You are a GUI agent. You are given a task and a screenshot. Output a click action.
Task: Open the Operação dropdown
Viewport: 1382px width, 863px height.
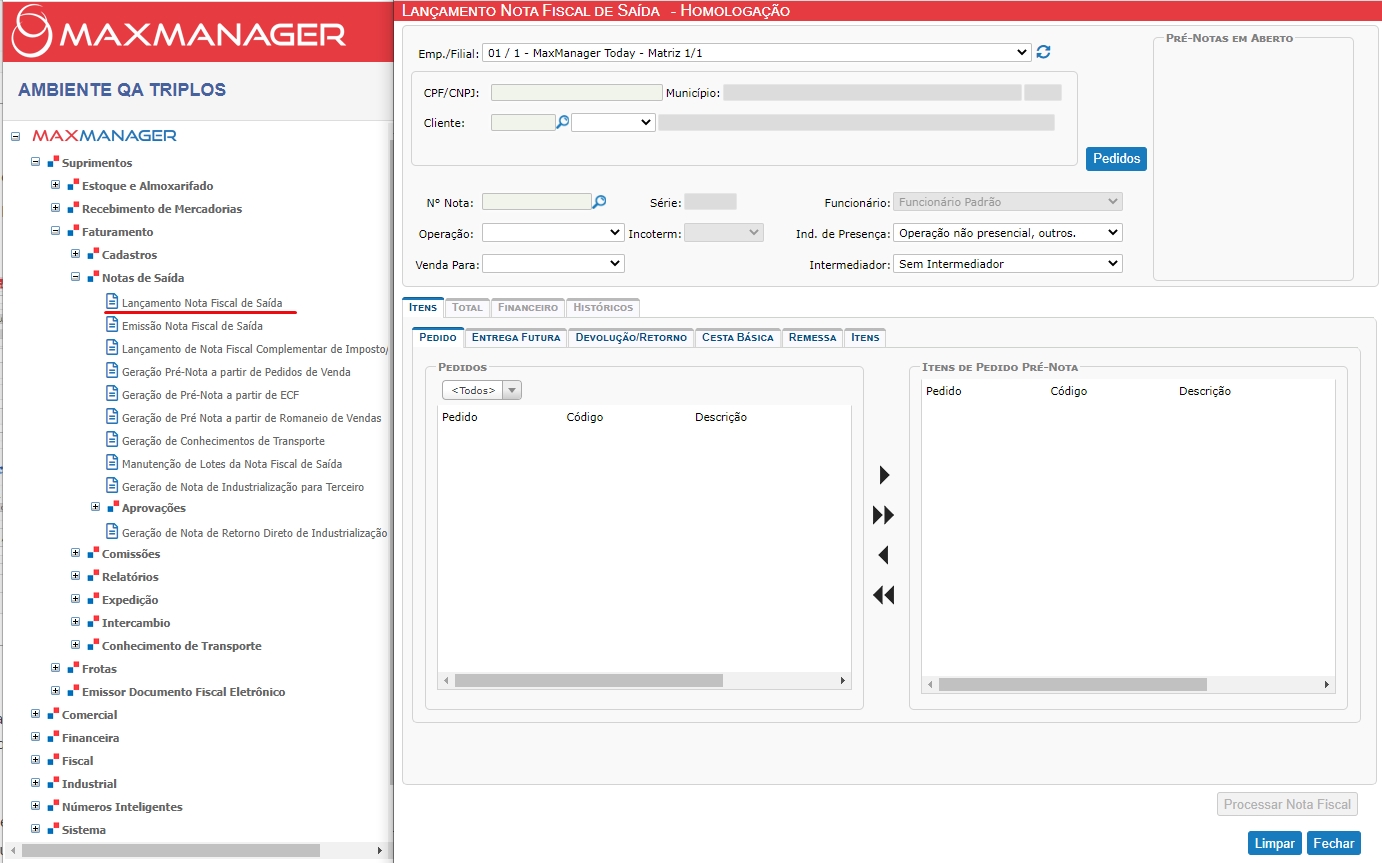pyautogui.click(x=553, y=232)
